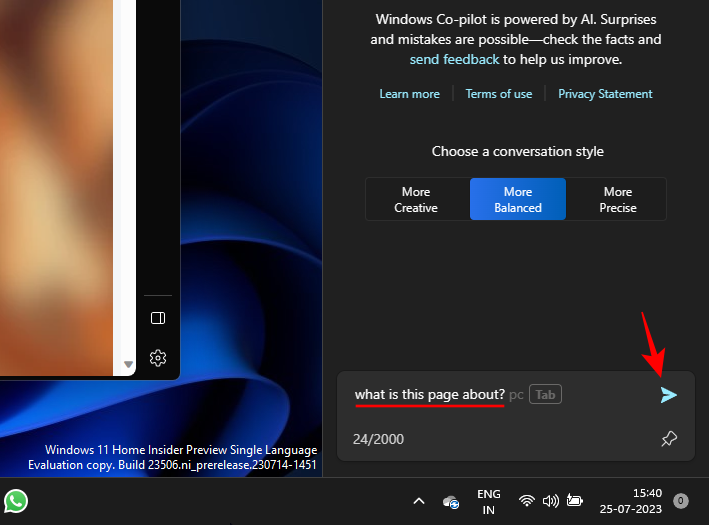This screenshot has width=709, height=525.
Task: Open the volume speaker tray icon
Action: [x=550, y=501]
